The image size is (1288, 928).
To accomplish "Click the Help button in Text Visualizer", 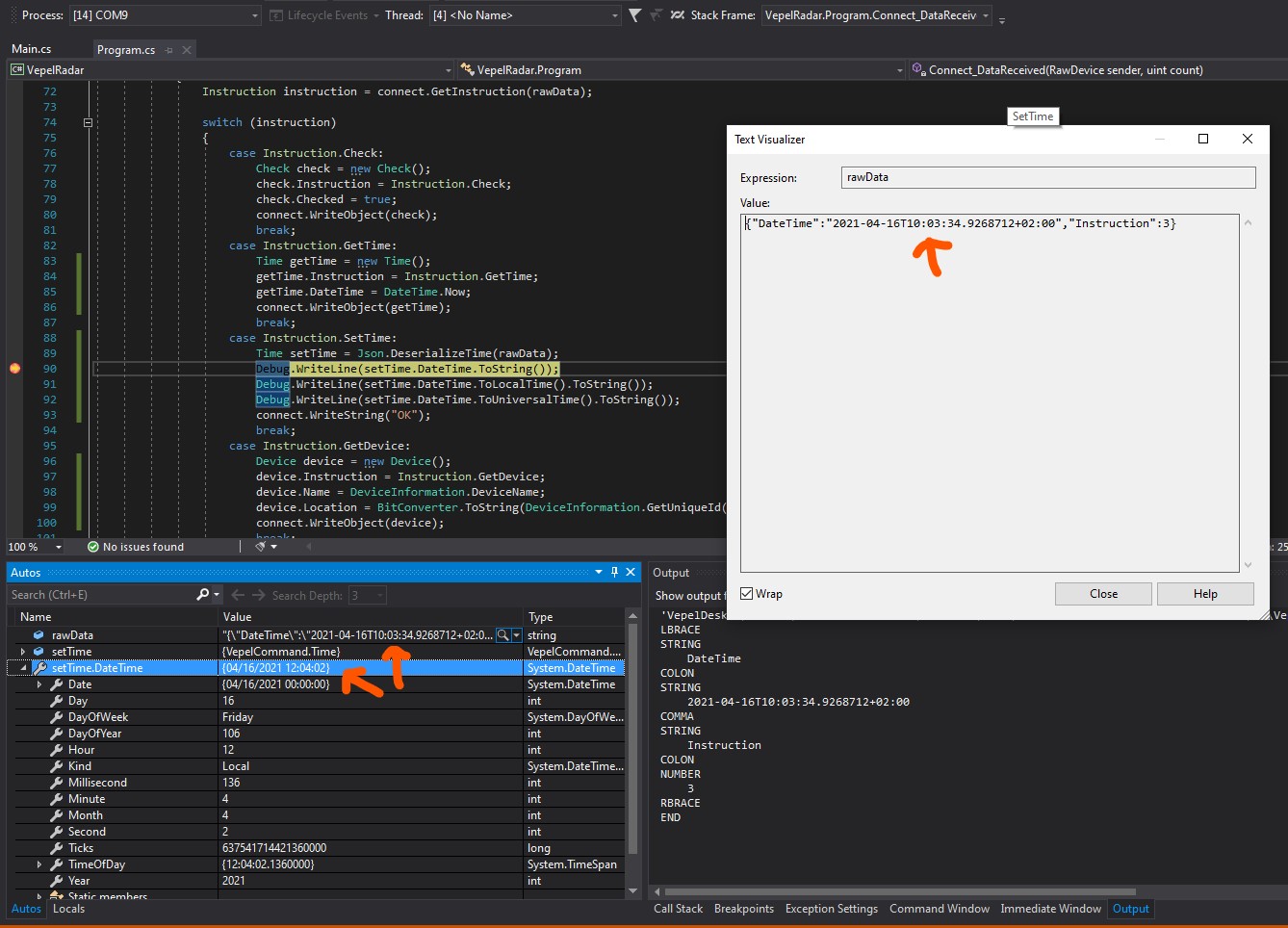I will coord(1205,593).
